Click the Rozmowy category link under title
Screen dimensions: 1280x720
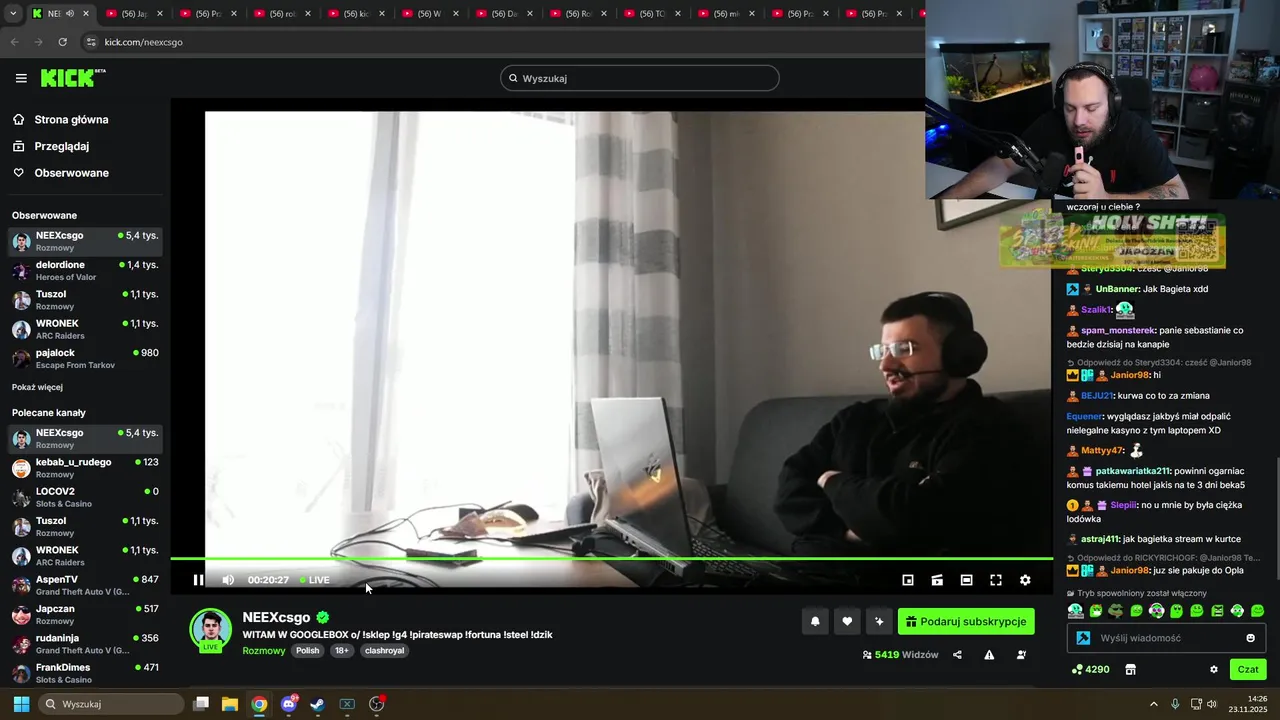[264, 651]
